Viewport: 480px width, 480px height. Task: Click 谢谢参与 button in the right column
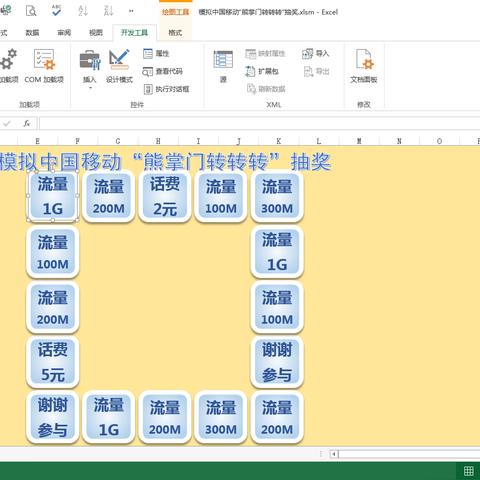point(277,362)
